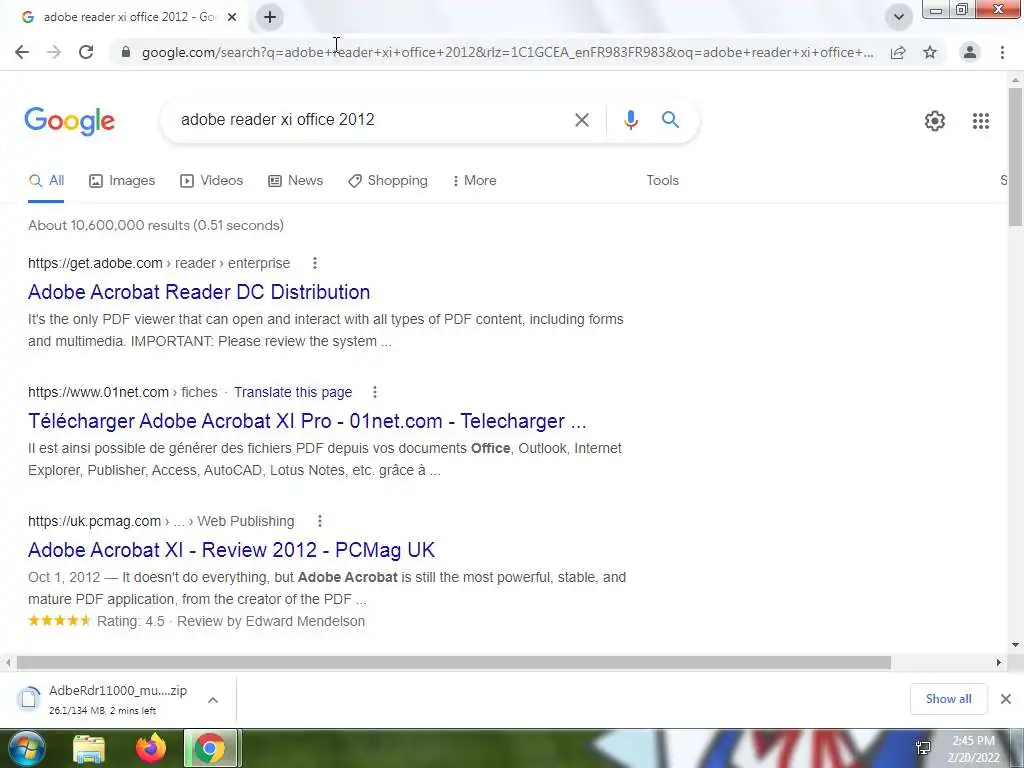Open the options menu for get.adobe.com result
This screenshot has height=768, width=1024.
tap(315, 263)
